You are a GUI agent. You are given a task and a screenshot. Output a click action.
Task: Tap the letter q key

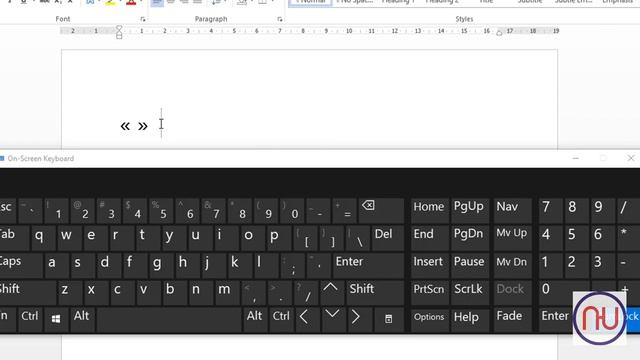pyautogui.click(x=43, y=238)
